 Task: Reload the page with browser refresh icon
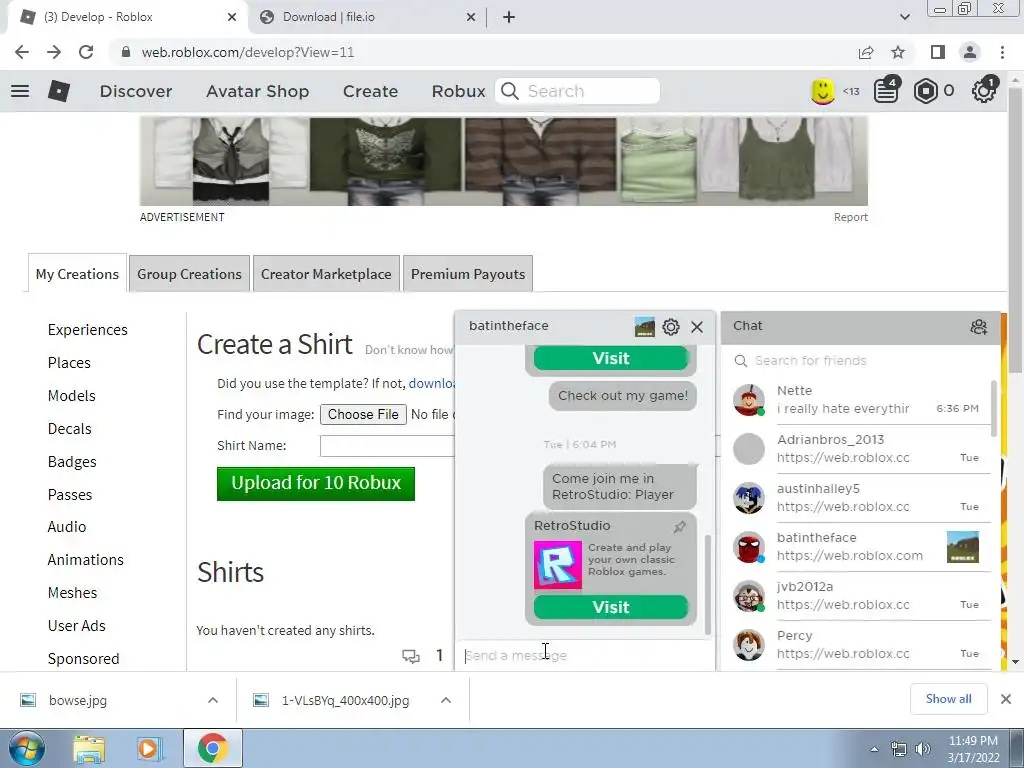86,52
